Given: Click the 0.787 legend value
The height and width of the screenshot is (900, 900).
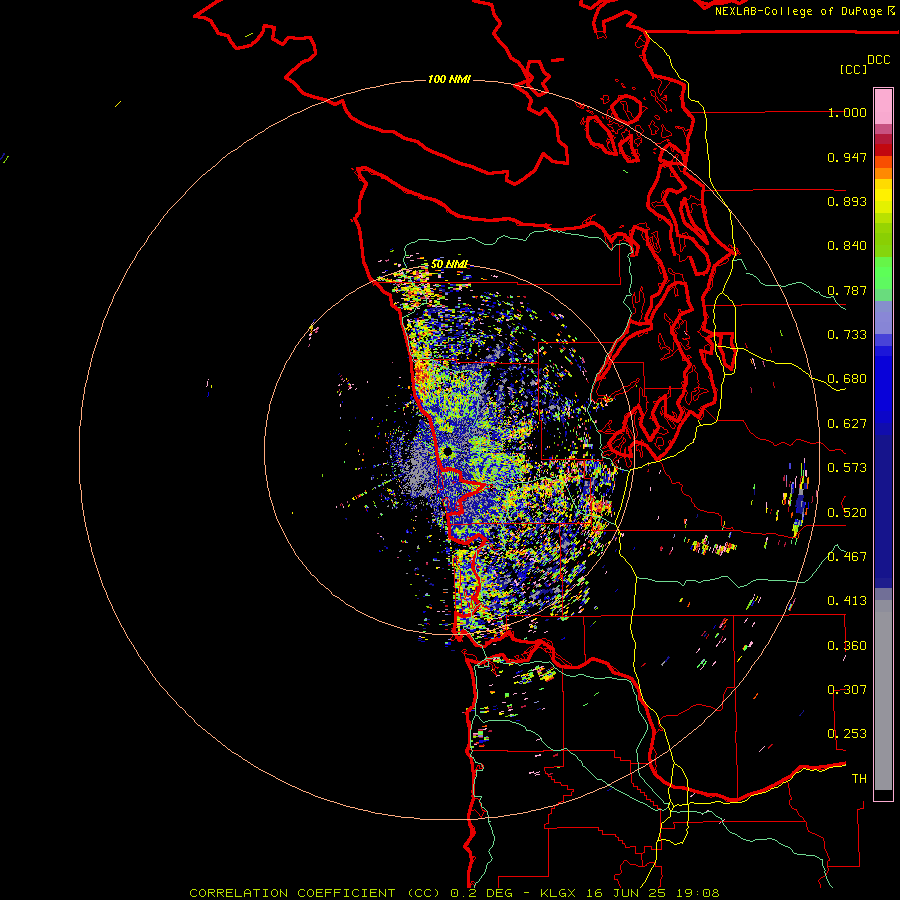Looking at the screenshot, I should tap(847, 290).
